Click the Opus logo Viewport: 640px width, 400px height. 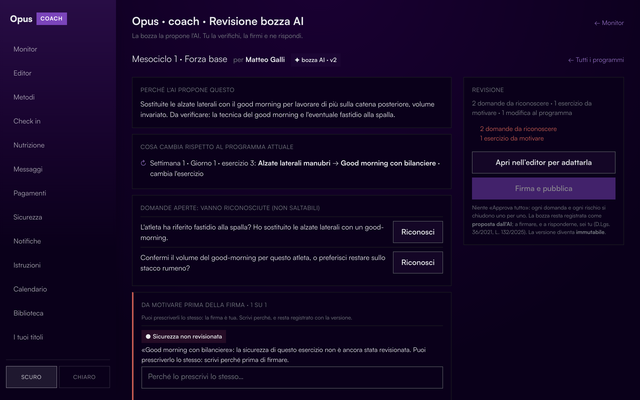click(21, 19)
